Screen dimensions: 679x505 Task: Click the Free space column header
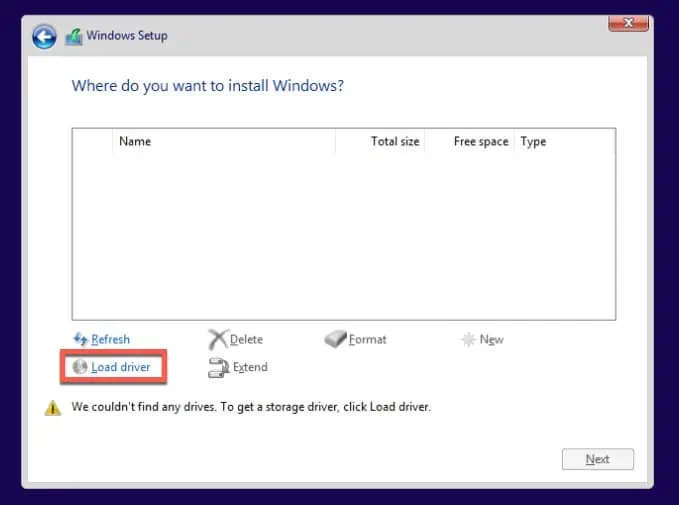tap(480, 142)
